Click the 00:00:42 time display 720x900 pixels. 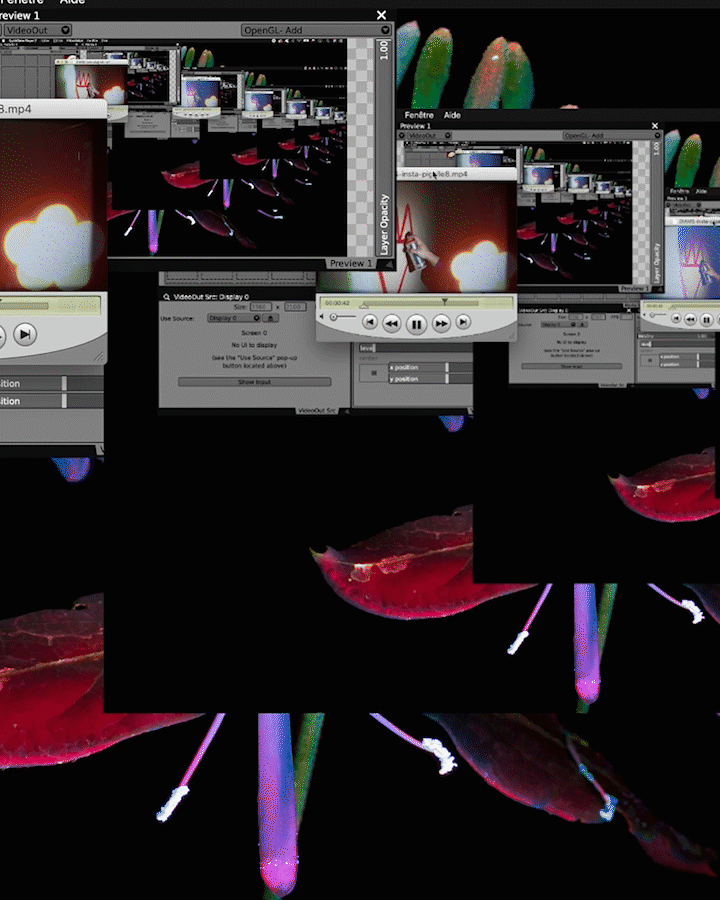(x=338, y=302)
